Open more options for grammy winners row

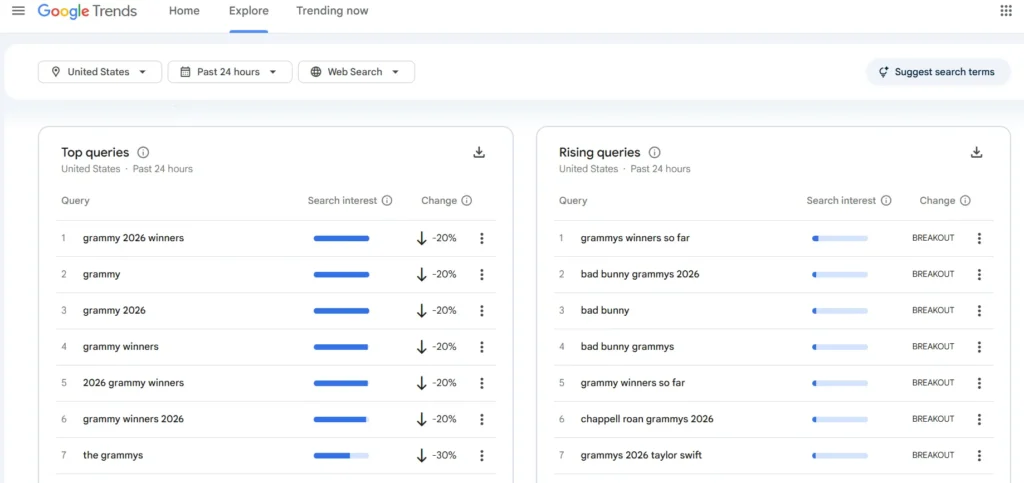[x=482, y=347]
